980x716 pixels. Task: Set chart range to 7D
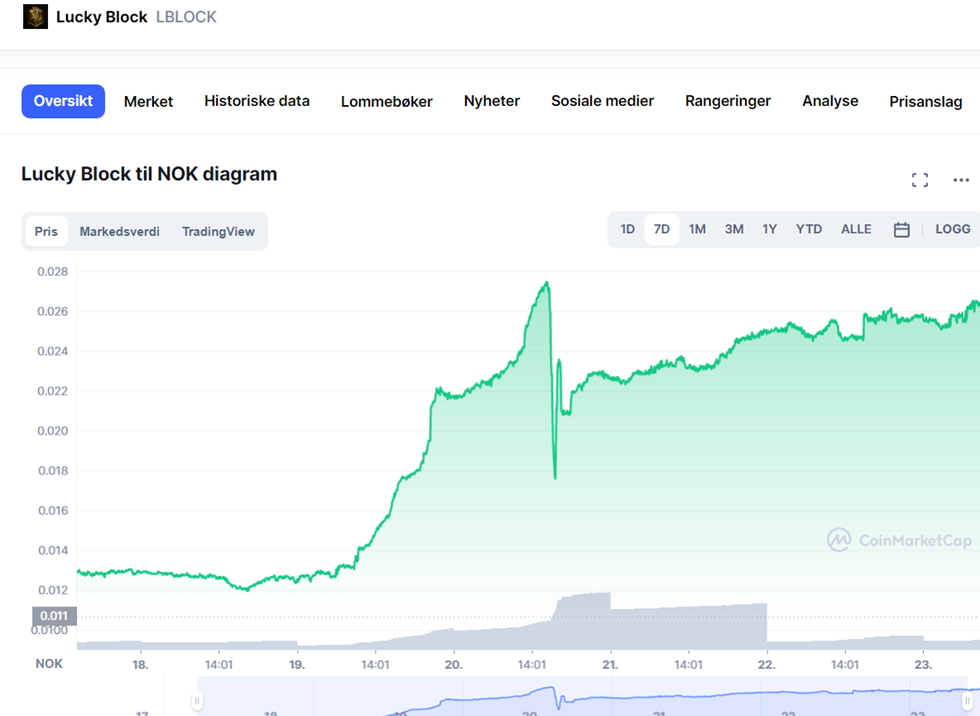click(x=662, y=229)
